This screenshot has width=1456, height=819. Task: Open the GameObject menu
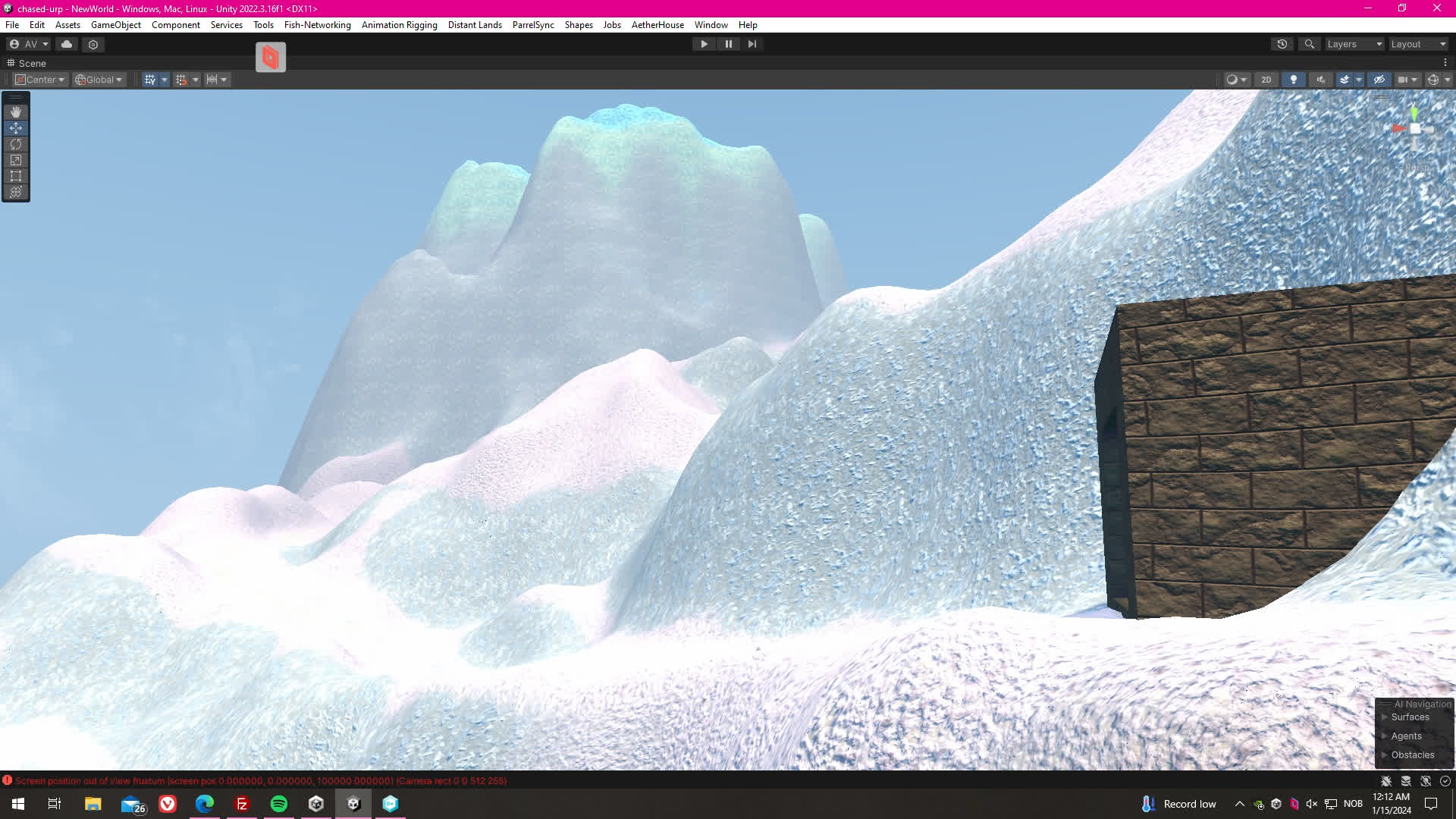(x=115, y=25)
